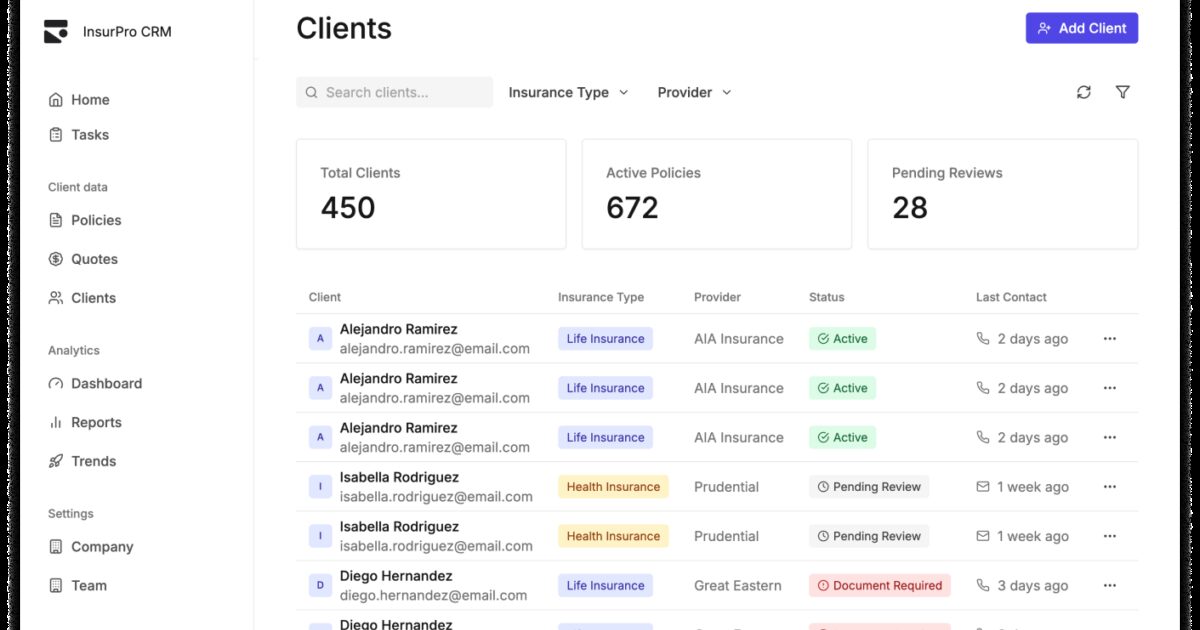
Task: Select the yellow Health Insurance tag
Action: [x=613, y=487]
